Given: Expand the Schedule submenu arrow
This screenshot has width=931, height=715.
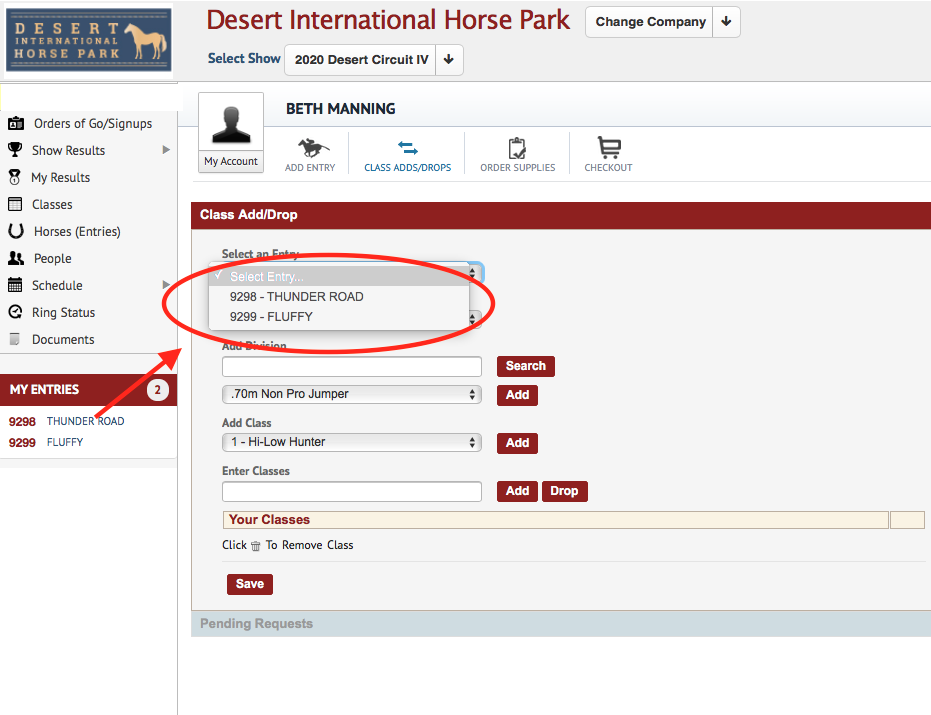Looking at the screenshot, I should 166,285.
